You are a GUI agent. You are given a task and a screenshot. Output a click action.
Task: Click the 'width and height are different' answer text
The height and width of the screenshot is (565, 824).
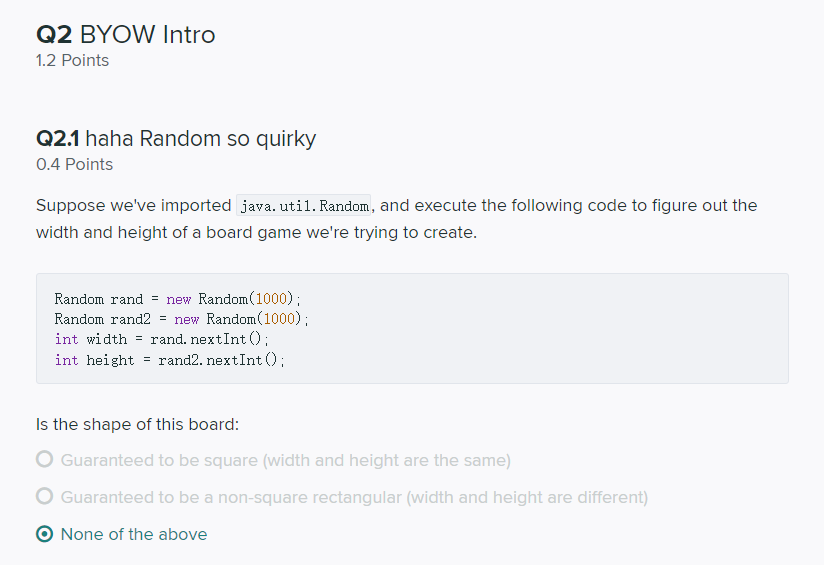526,497
